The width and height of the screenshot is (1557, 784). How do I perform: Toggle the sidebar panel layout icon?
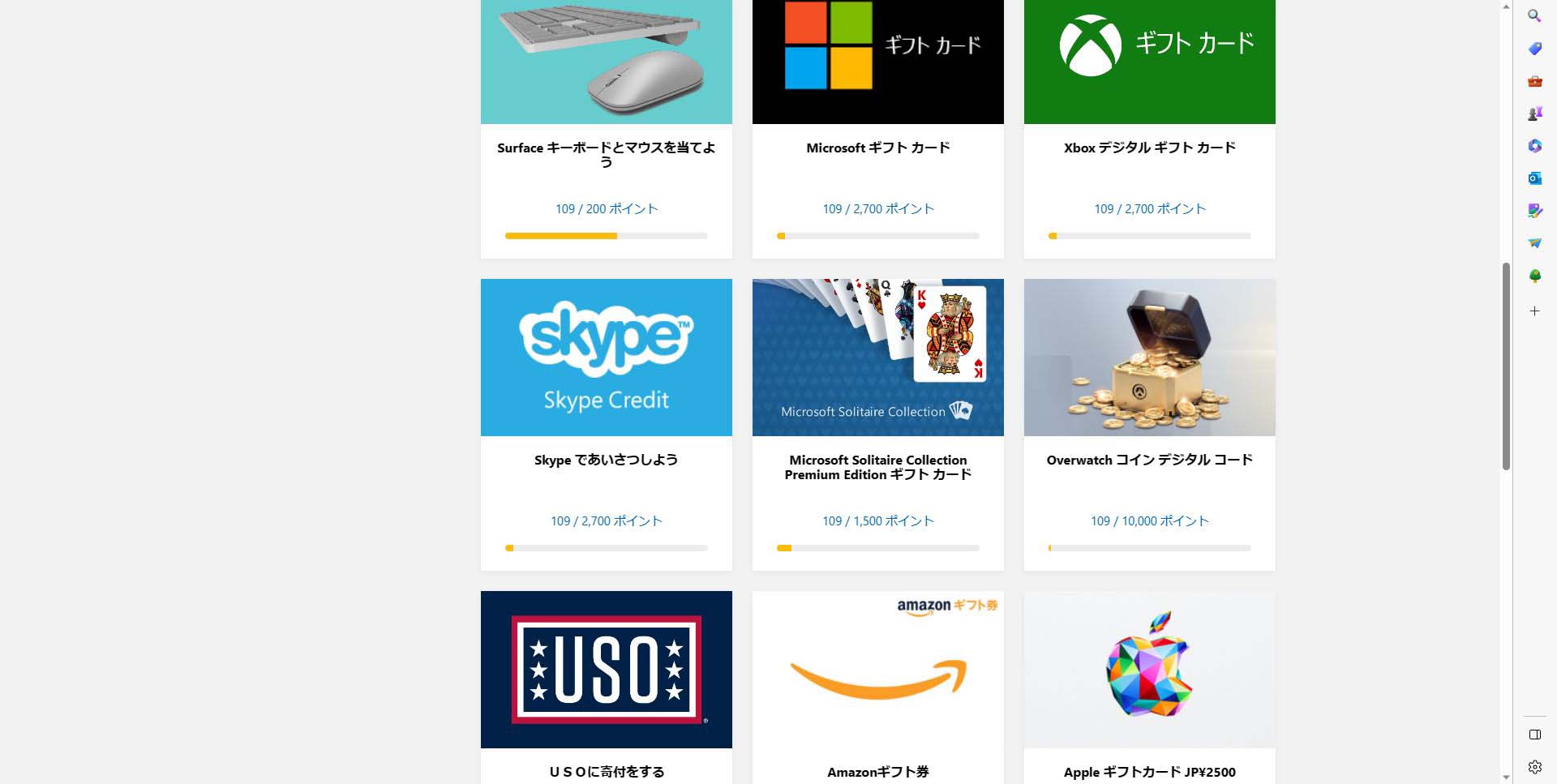tap(1534, 735)
